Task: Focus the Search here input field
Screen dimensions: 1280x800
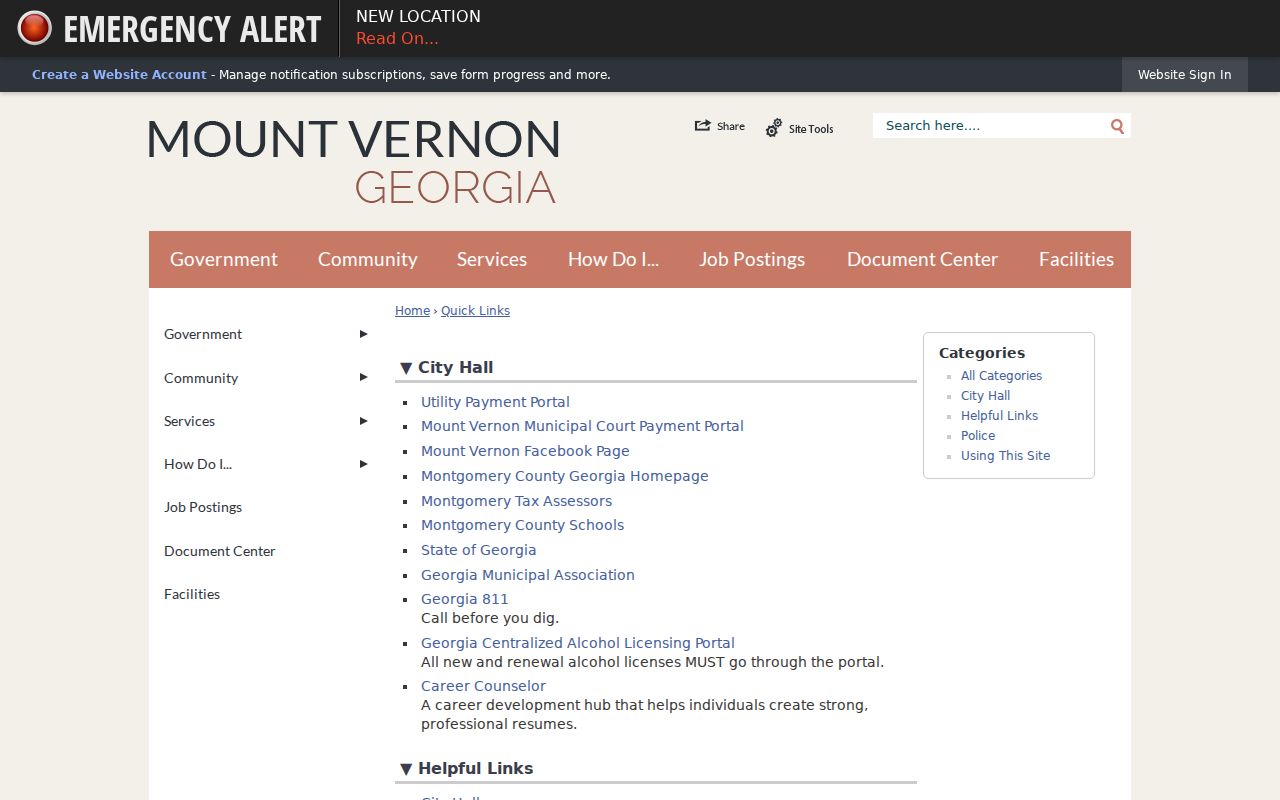Action: click(x=990, y=126)
